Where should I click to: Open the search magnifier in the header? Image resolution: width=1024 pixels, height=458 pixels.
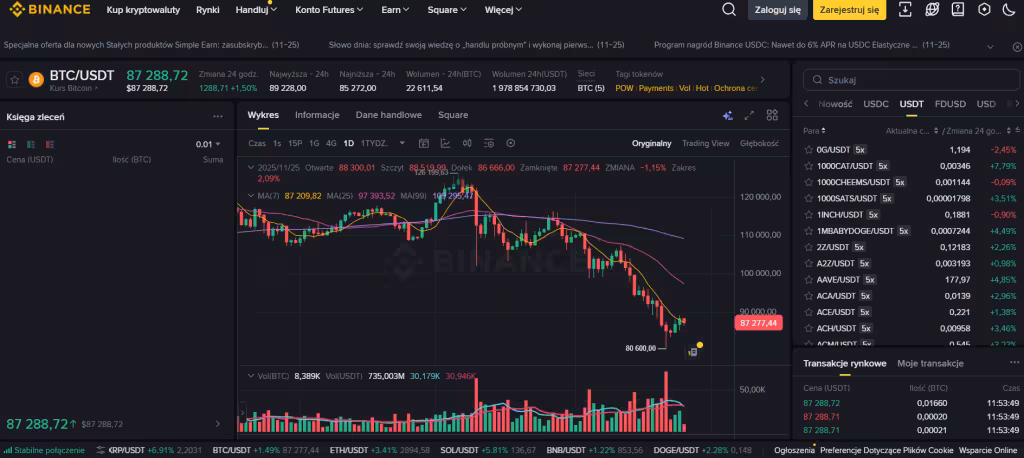click(729, 10)
